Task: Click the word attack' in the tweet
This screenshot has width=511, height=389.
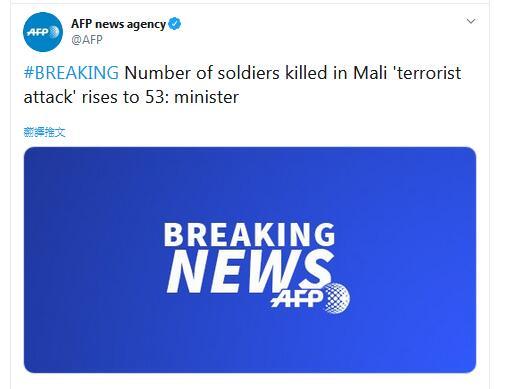Action: tap(49, 97)
